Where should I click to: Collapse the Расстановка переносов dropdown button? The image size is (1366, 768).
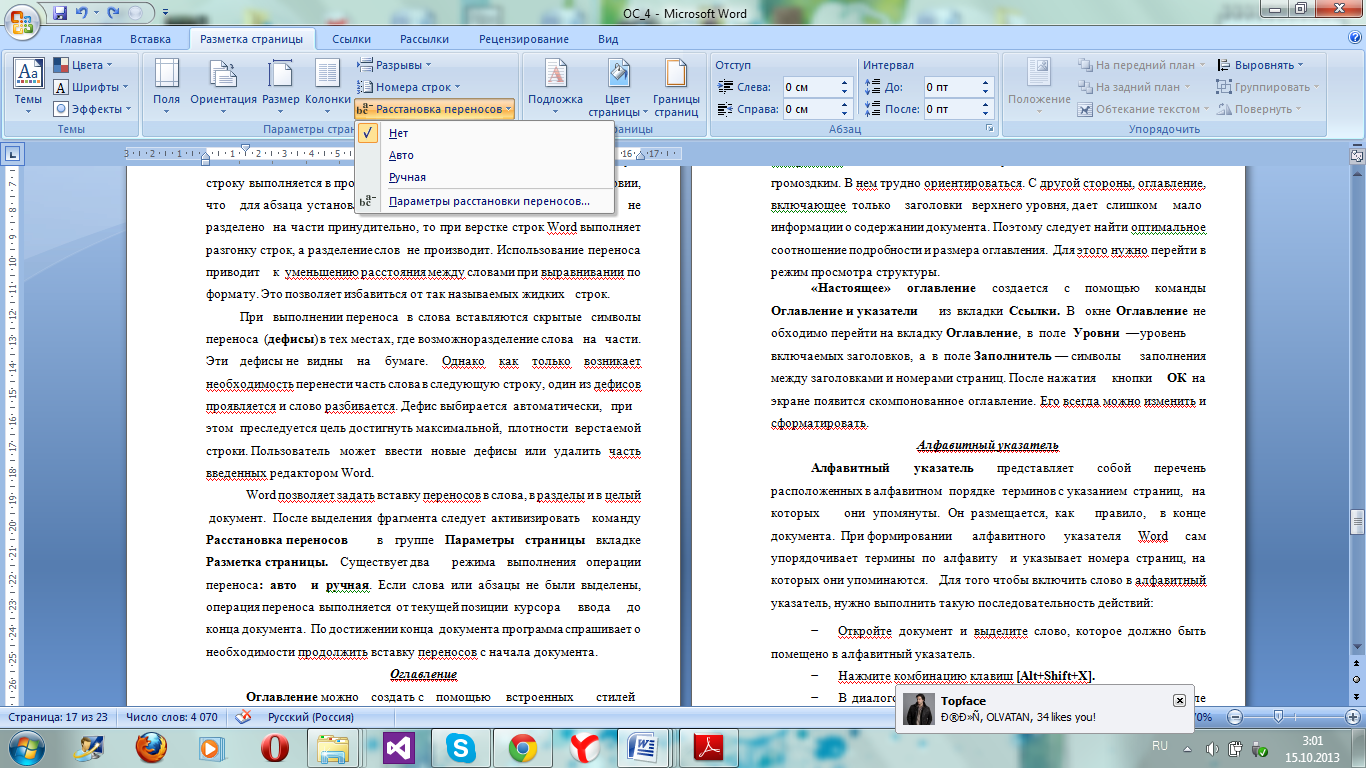pos(435,109)
